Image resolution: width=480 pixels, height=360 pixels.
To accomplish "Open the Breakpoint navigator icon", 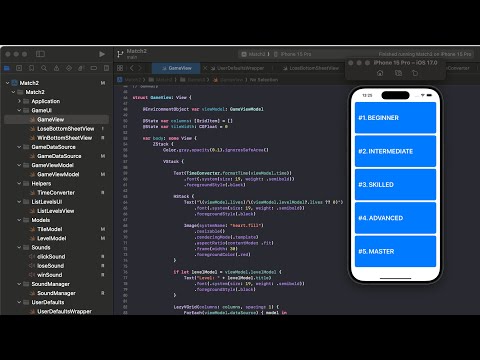I will point(94,68).
